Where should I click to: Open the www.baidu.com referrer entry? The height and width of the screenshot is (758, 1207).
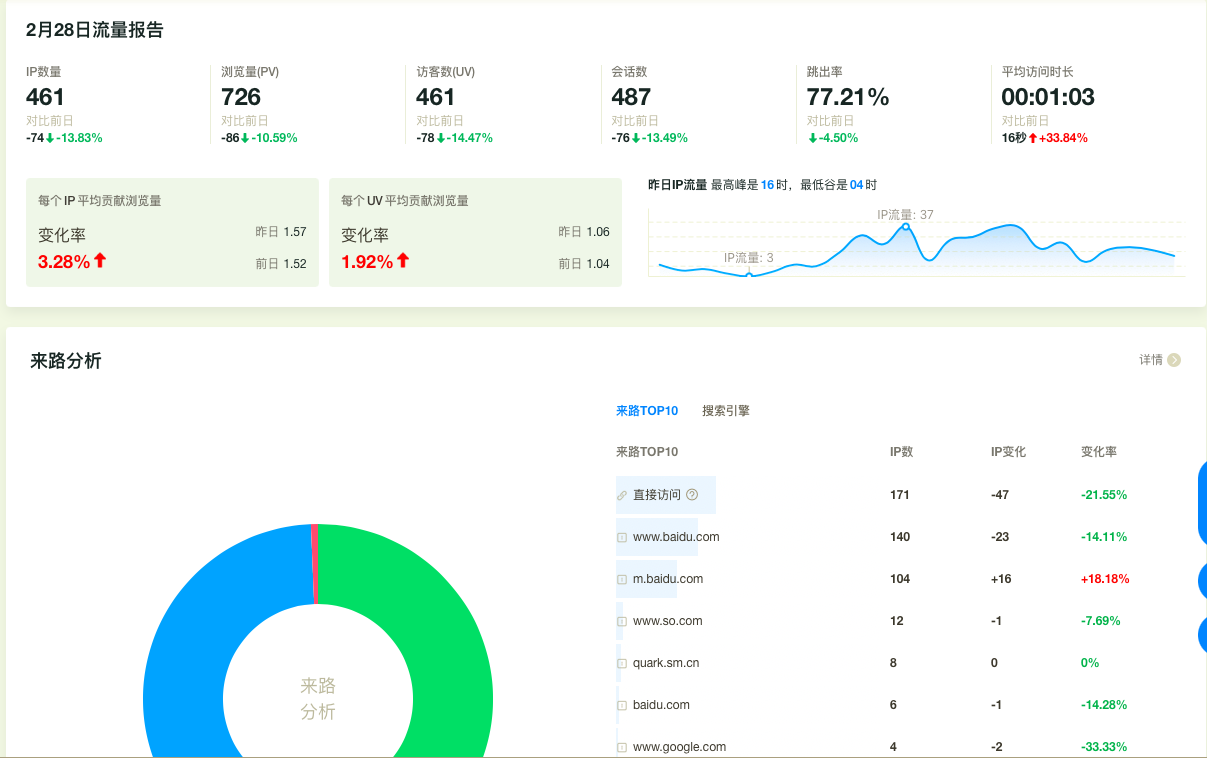(676, 537)
